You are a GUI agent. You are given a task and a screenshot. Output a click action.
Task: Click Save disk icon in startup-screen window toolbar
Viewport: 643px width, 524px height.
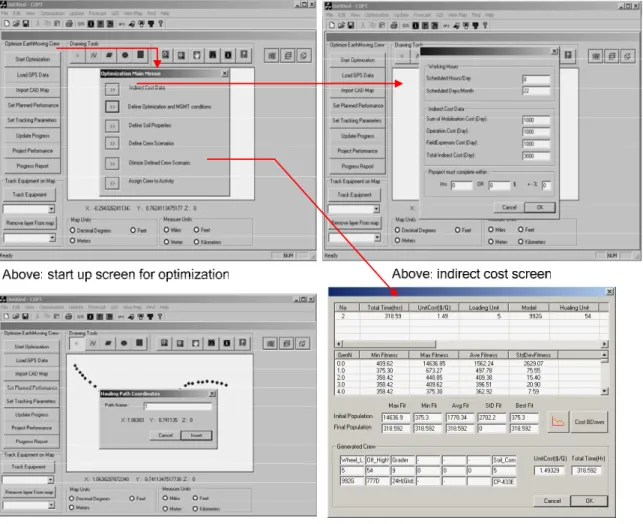[x=25, y=24]
